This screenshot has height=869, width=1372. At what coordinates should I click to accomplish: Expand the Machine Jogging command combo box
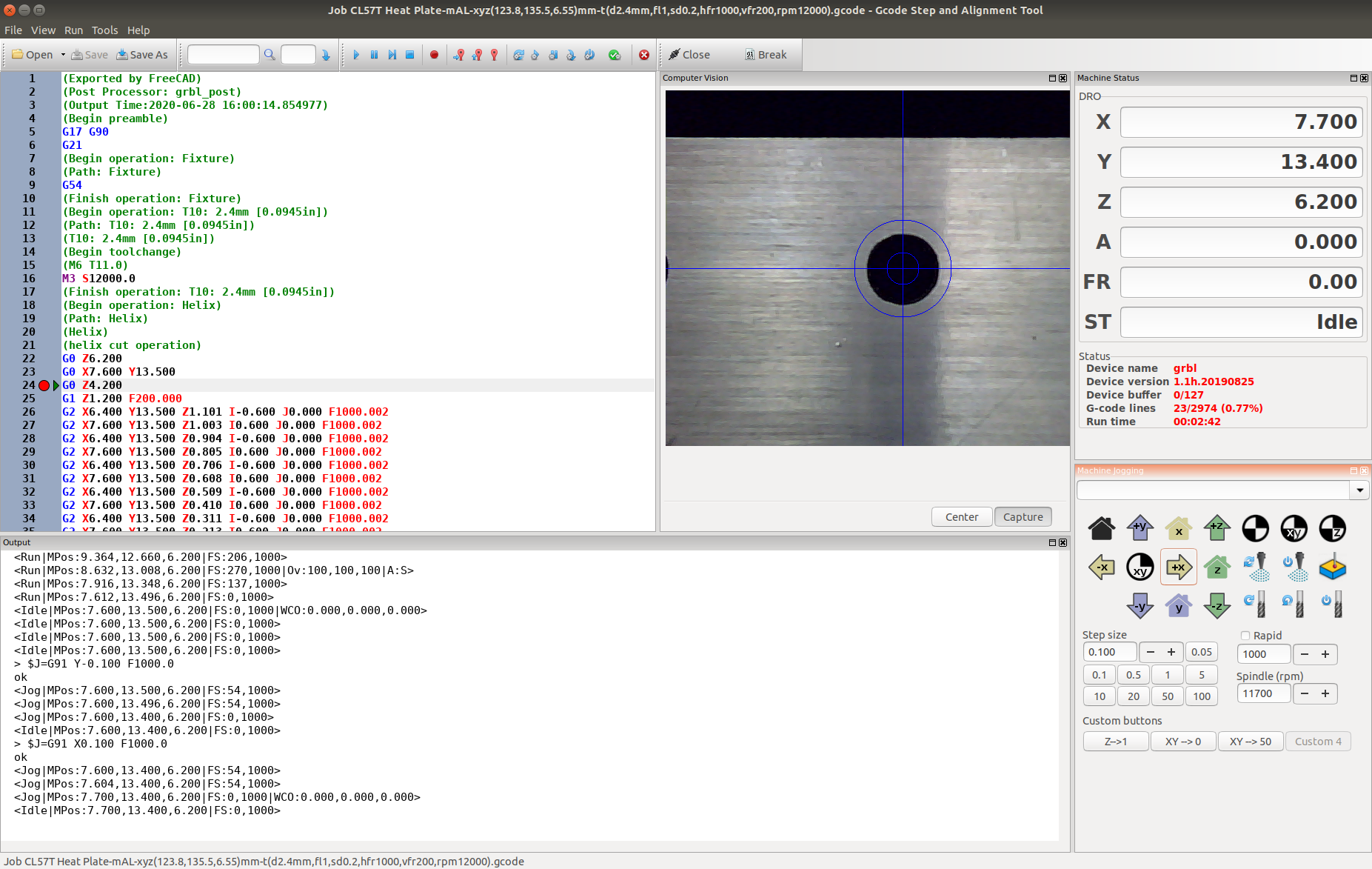click(1359, 490)
